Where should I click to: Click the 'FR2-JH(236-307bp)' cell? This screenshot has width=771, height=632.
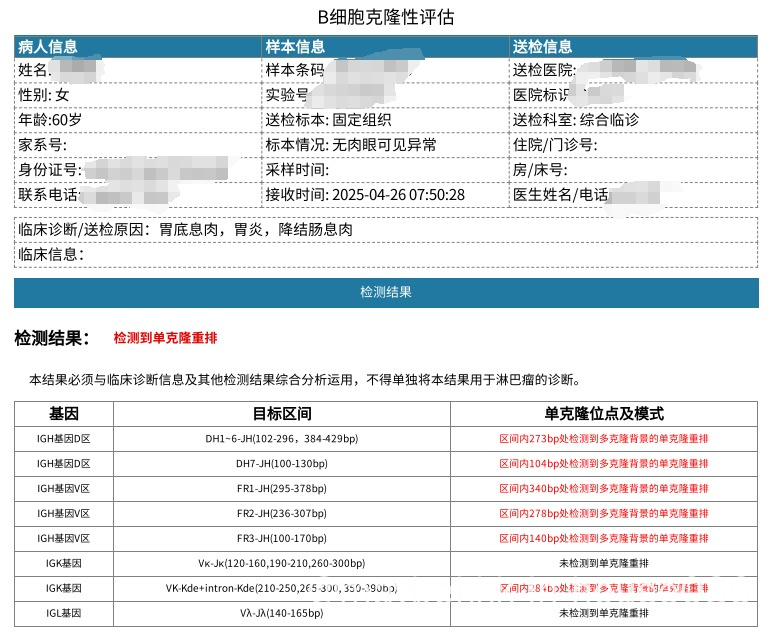(x=282, y=514)
